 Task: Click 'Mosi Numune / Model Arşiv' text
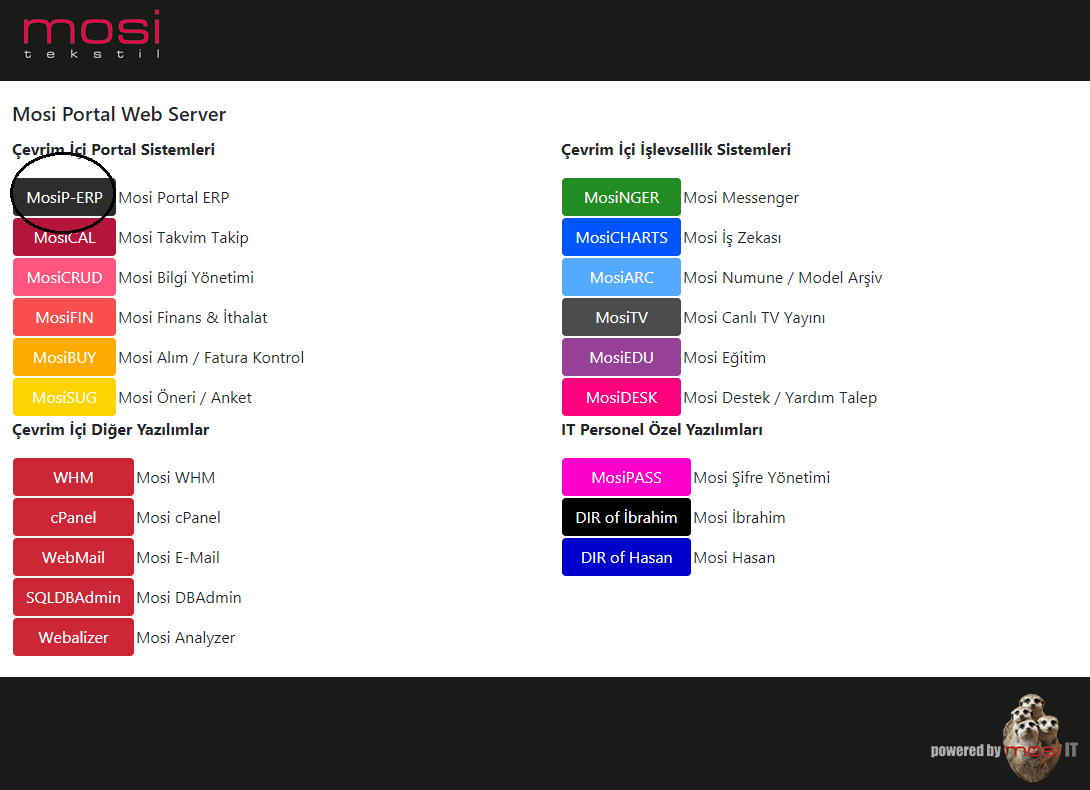coord(783,277)
